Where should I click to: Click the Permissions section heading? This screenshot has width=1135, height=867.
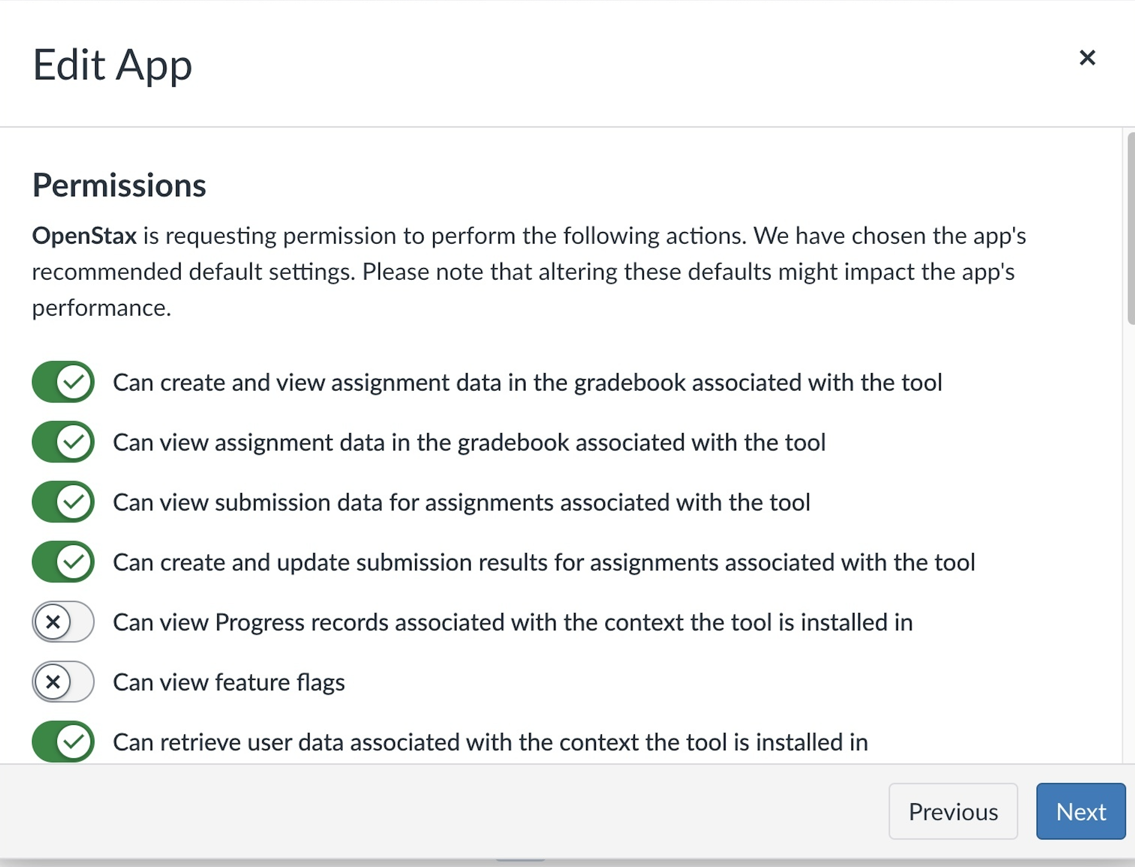[x=118, y=185]
